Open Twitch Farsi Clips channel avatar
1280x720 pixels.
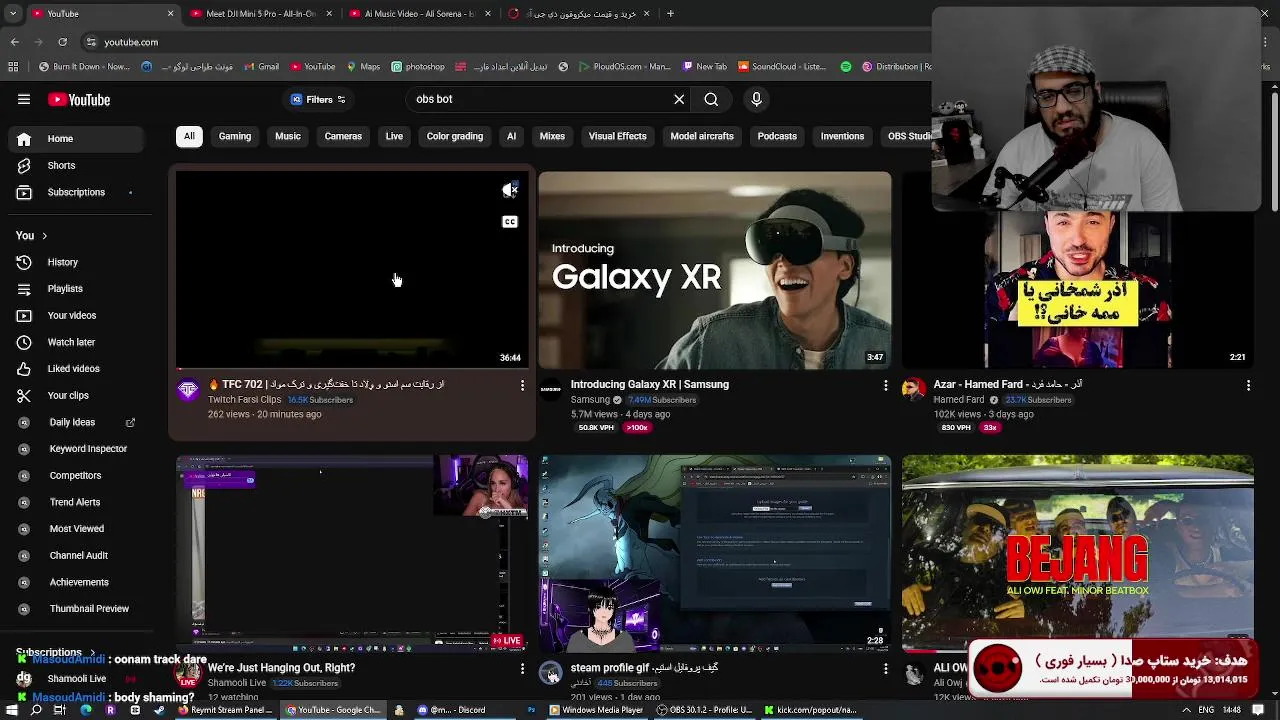[x=188, y=390]
